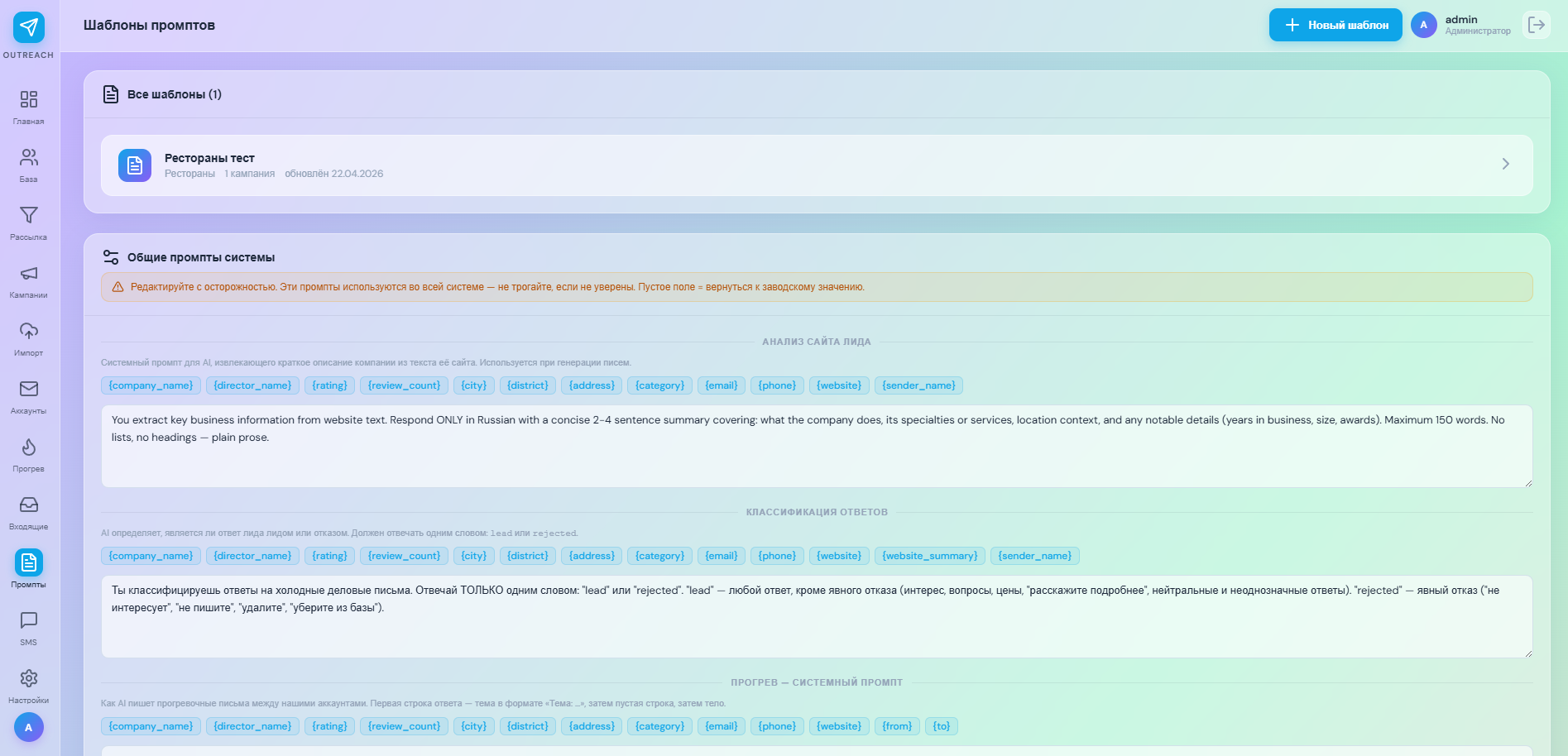Insert {category} in Классификация ответов
This screenshot has width=1568, height=756.
point(659,556)
